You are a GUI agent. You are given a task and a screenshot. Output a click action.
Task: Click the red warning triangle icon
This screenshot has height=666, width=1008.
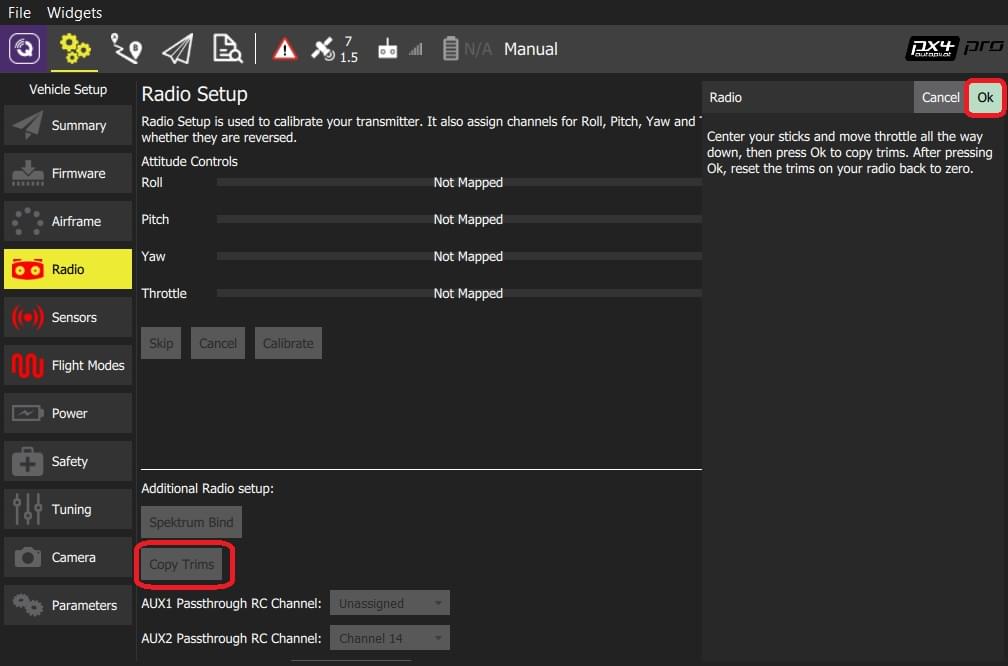(285, 49)
